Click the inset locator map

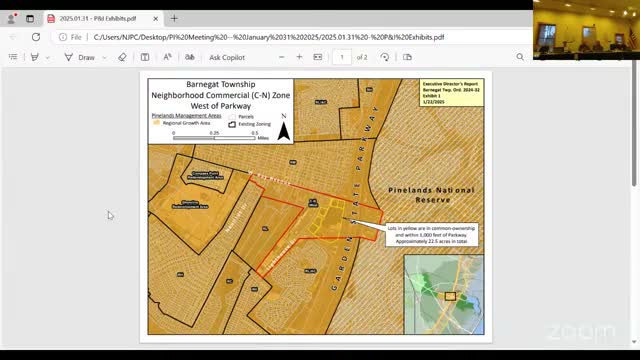click(x=444, y=294)
